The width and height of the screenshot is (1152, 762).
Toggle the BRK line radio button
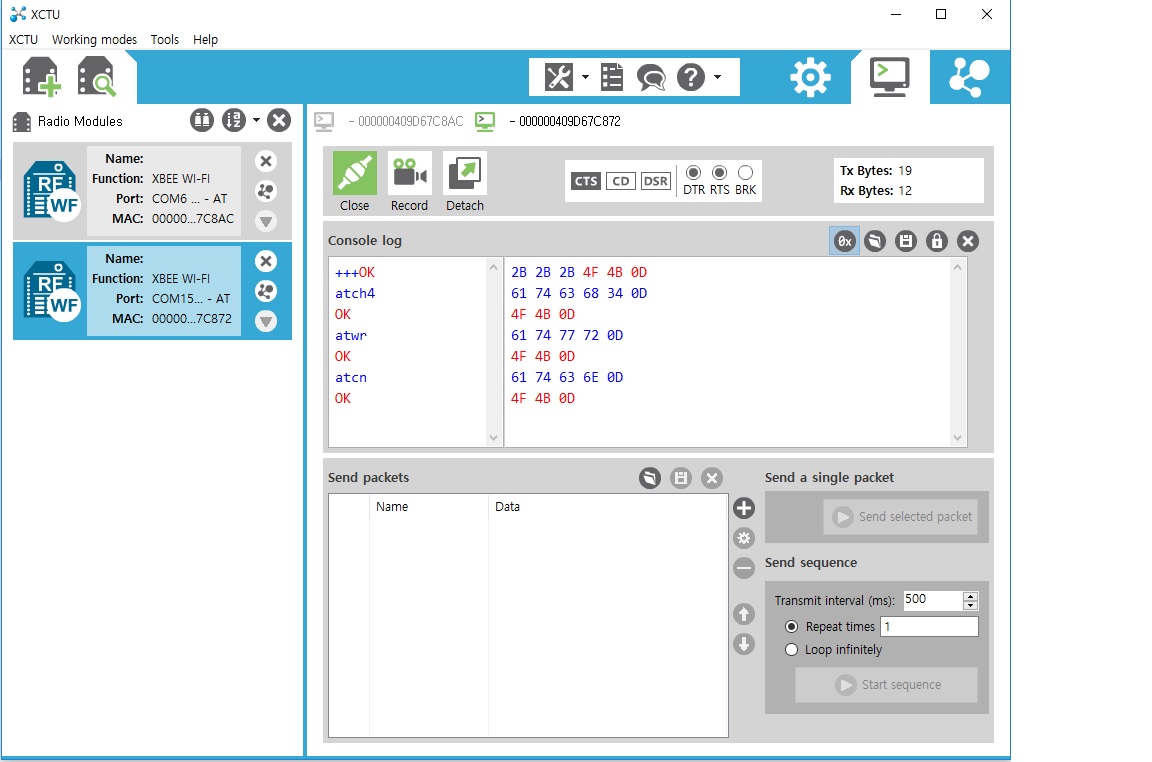click(746, 173)
